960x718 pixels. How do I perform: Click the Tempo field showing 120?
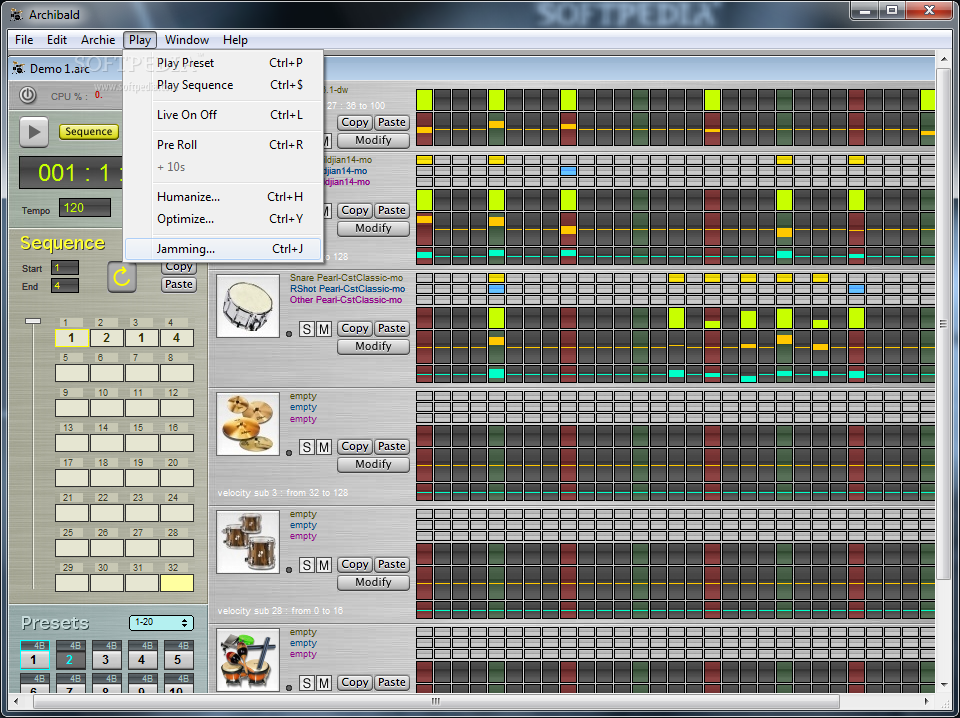[85, 208]
